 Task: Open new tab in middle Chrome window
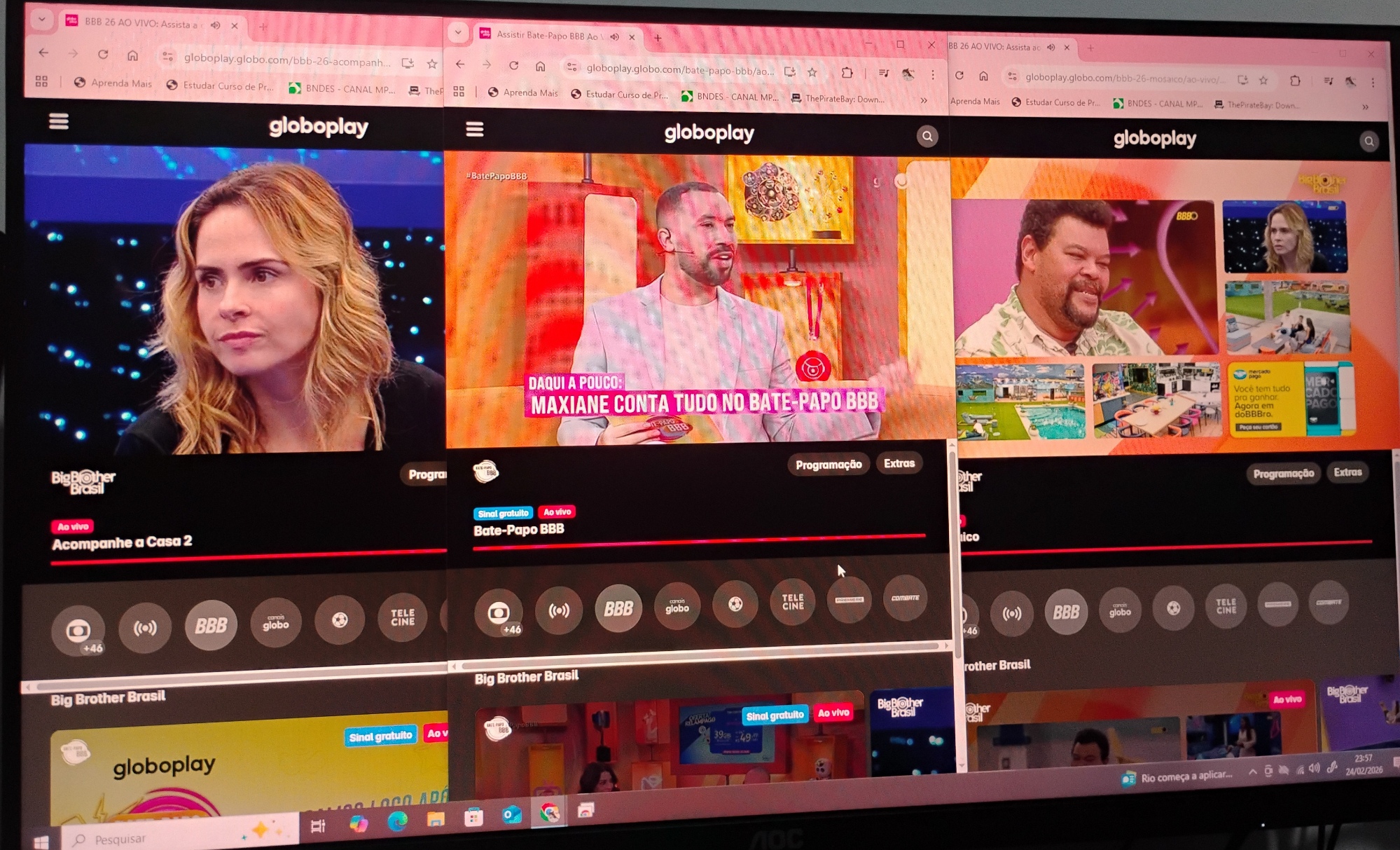pos(658,38)
